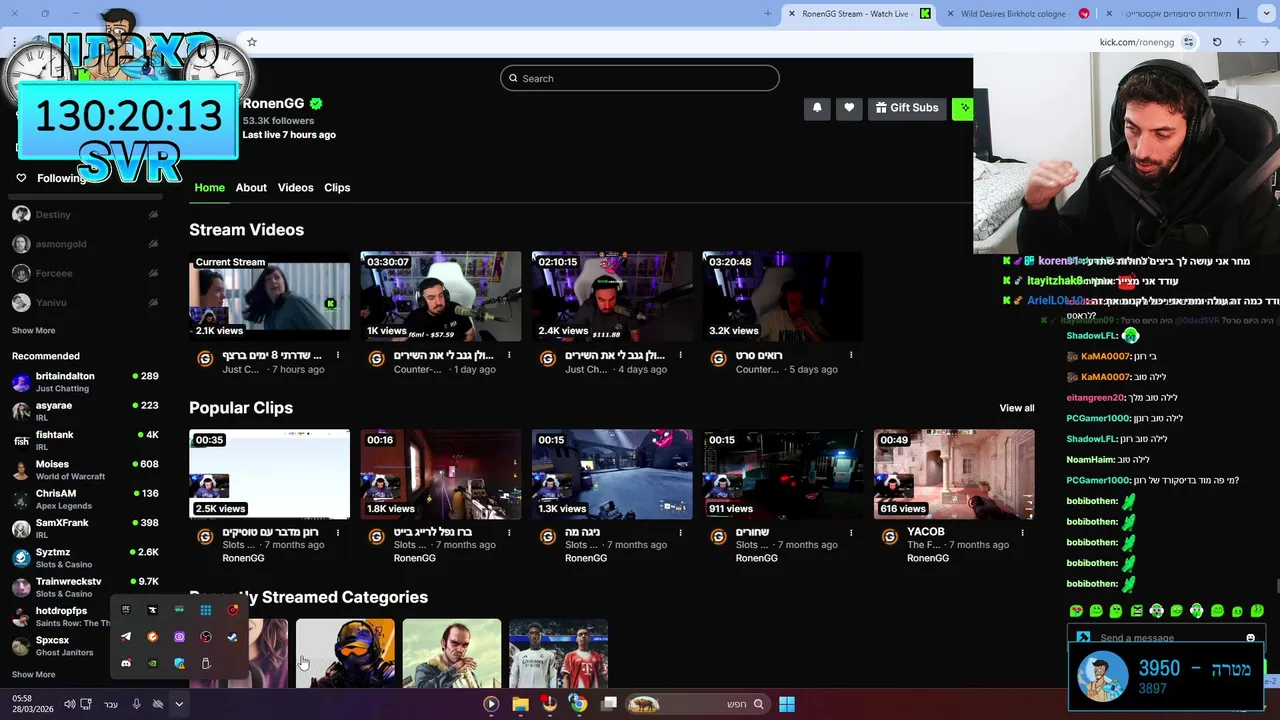Click the Steam tray icon
Image resolution: width=1280 pixels, height=720 pixels.
click(232, 637)
